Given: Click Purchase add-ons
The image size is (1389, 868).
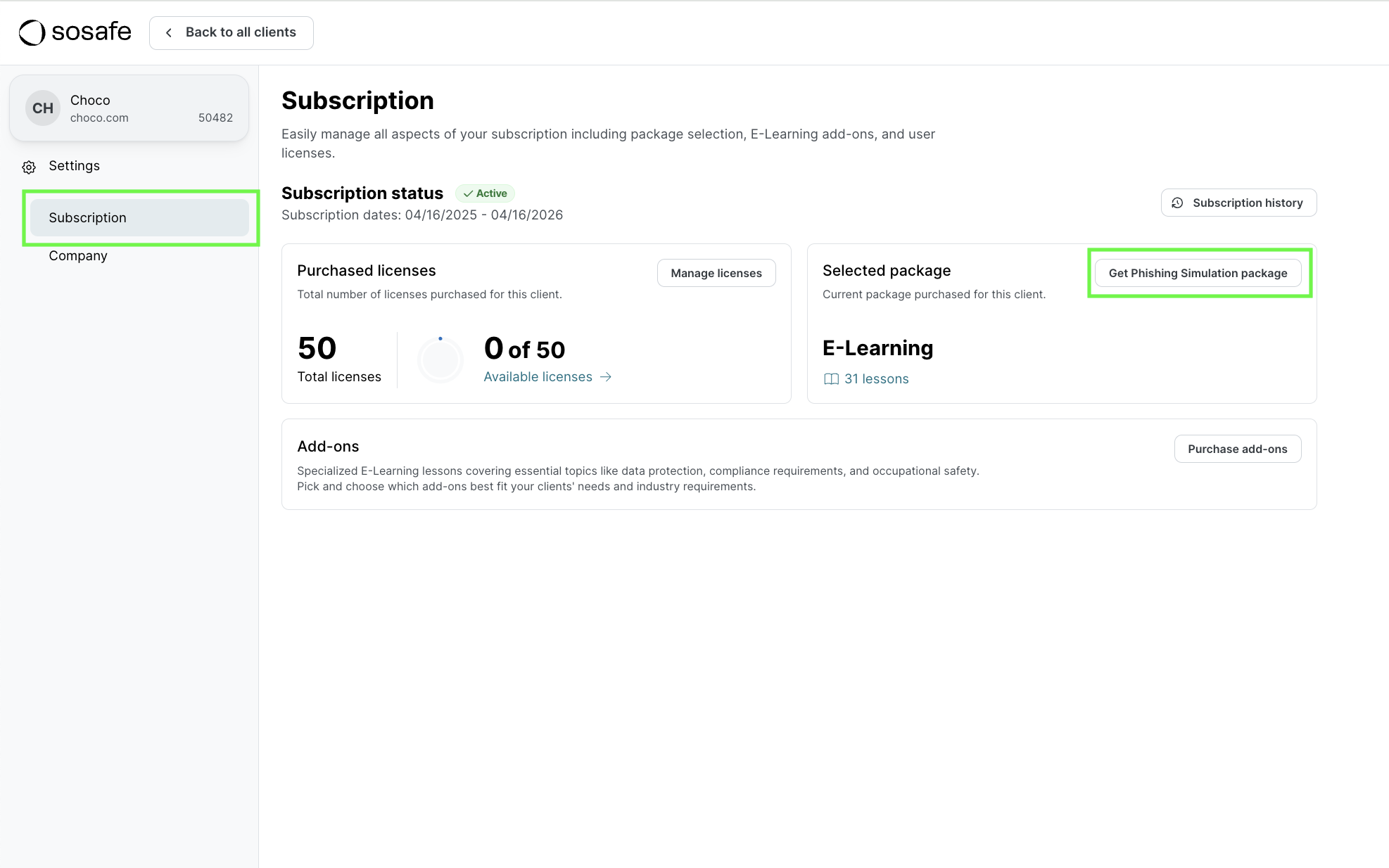Looking at the screenshot, I should pos(1237,449).
